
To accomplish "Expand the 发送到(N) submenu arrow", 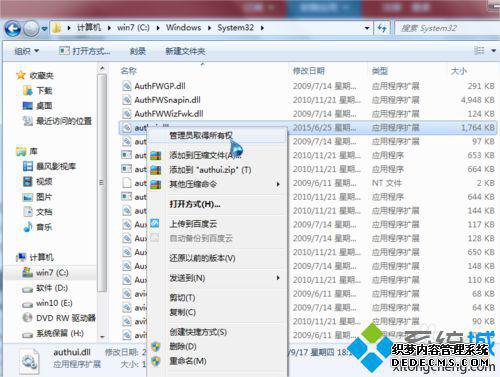I will (x=278, y=278).
